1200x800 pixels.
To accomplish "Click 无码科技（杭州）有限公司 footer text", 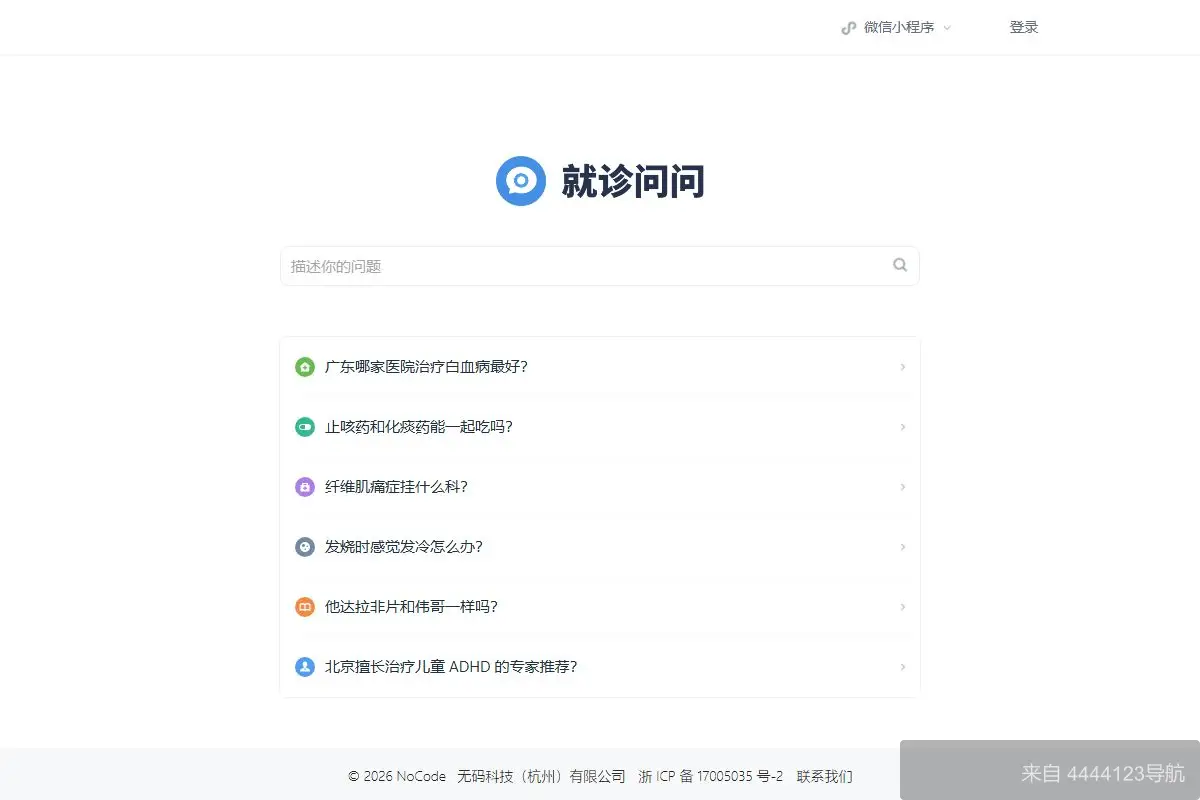I will (541, 776).
